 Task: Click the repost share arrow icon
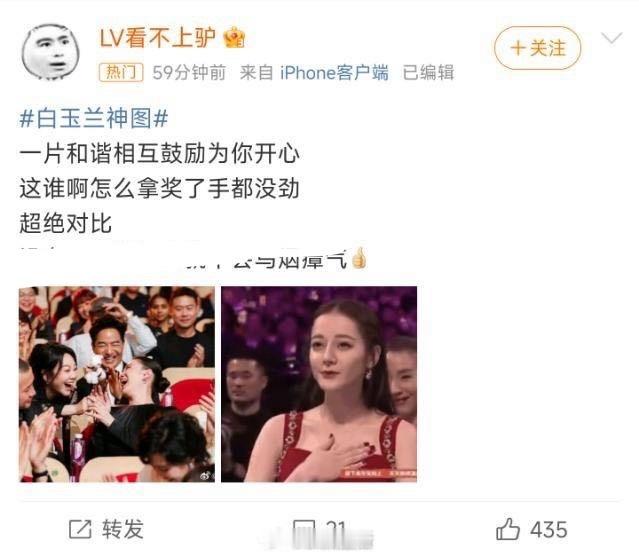[80, 529]
